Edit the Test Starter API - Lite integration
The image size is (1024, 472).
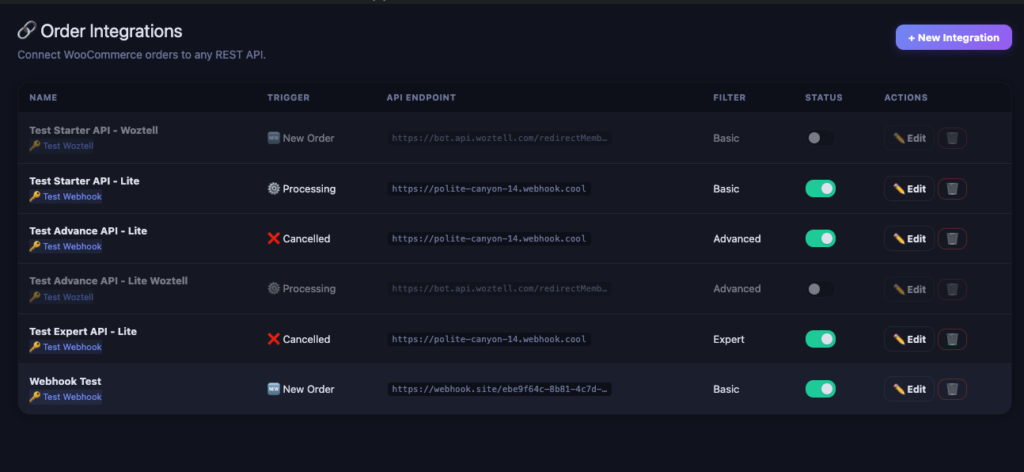point(909,189)
